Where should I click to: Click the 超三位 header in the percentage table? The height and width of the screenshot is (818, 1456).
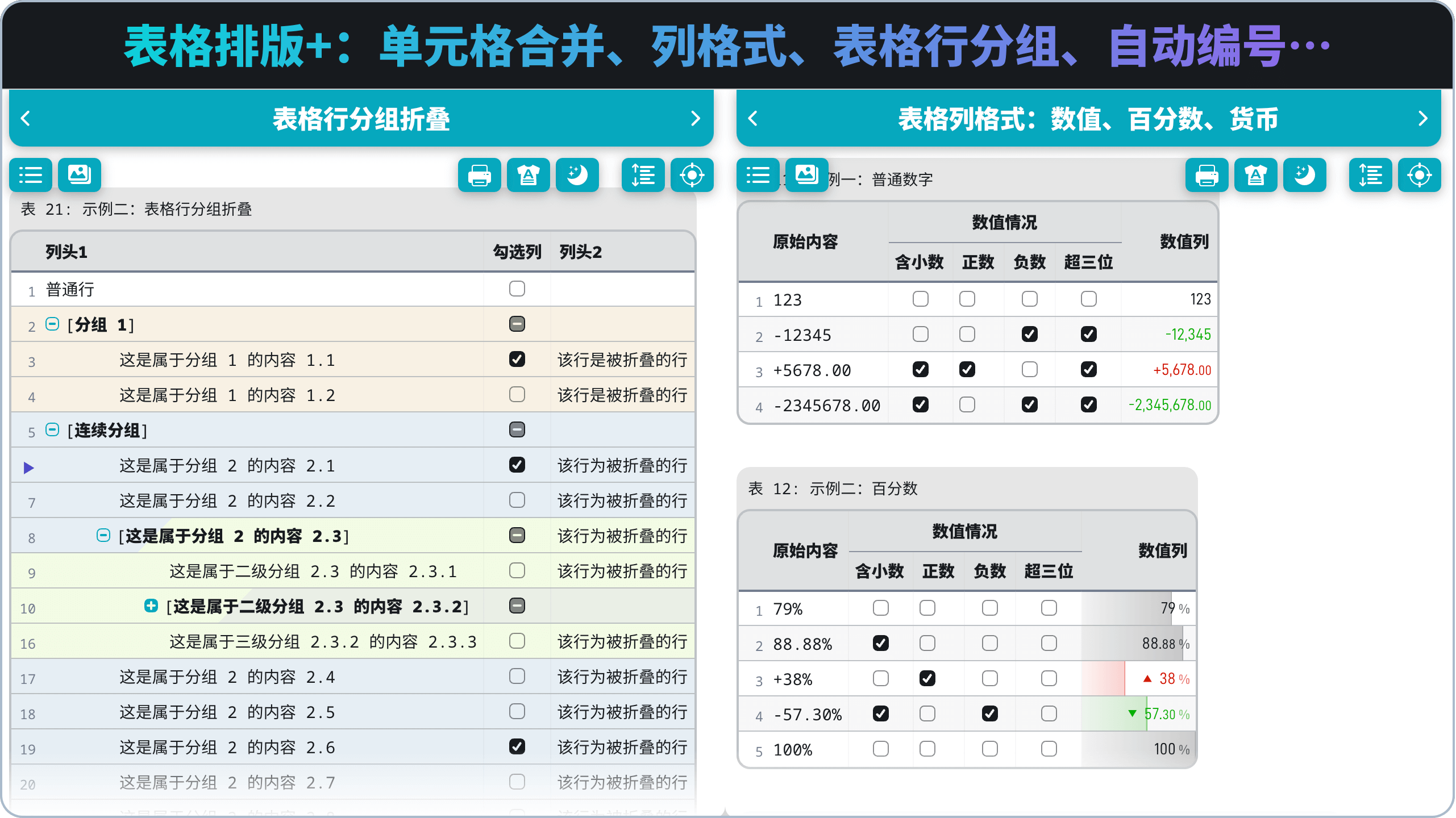[x=1049, y=571]
